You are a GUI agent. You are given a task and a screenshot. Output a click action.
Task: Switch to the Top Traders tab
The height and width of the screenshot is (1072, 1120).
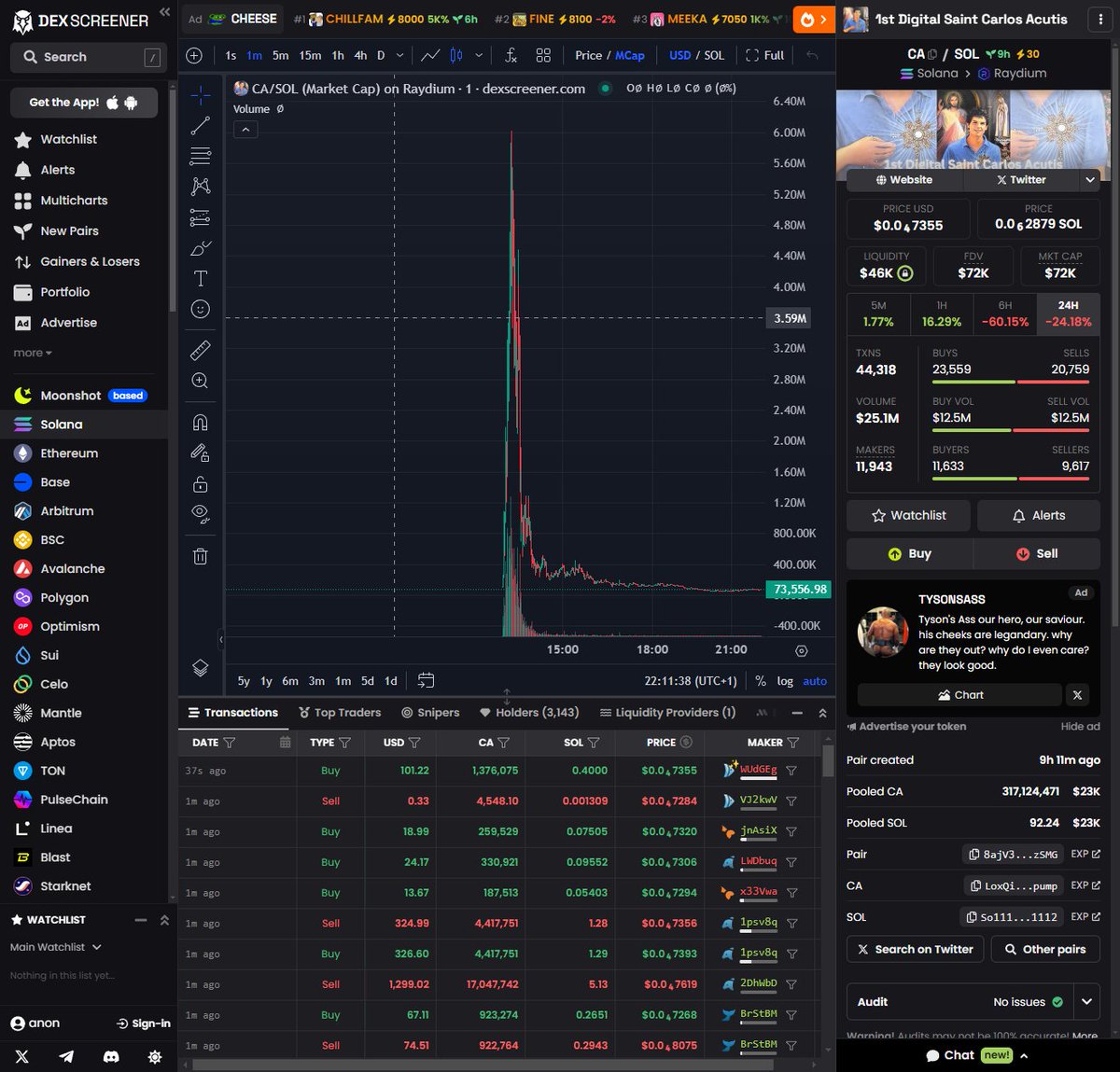click(x=340, y=713)
